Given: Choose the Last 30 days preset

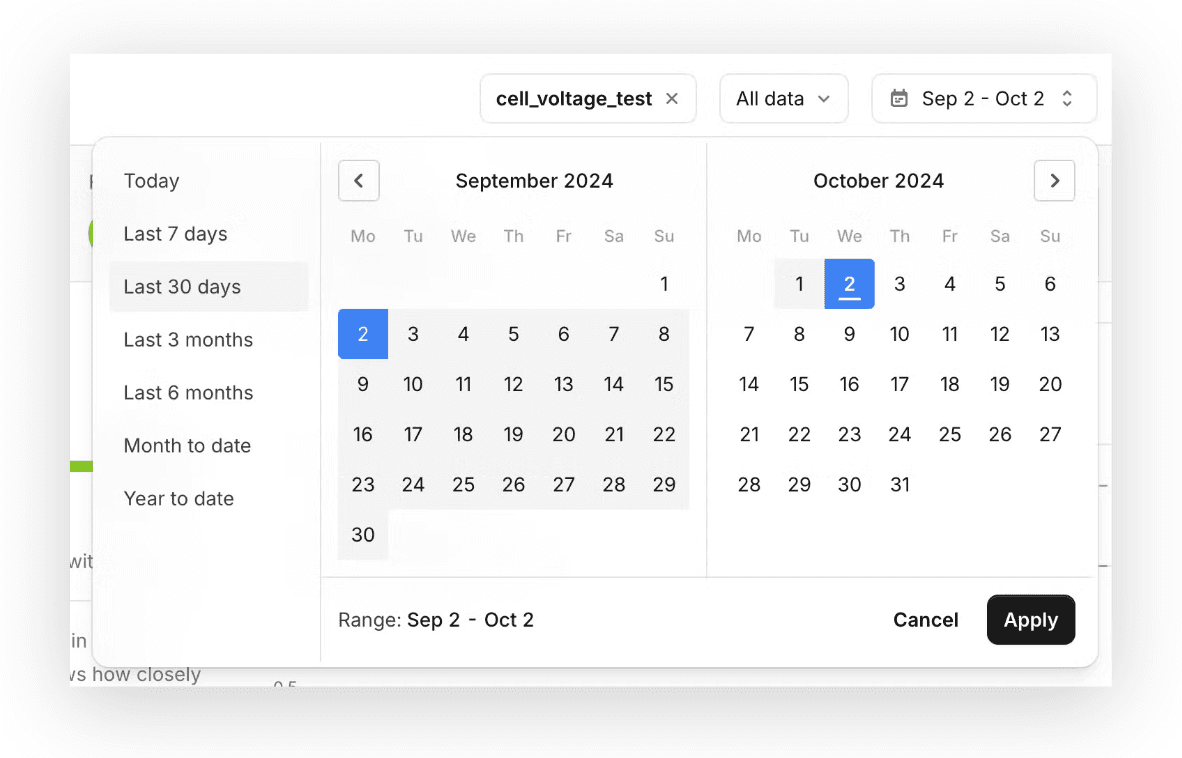Looking at the screenshot, I should point(182,286).
